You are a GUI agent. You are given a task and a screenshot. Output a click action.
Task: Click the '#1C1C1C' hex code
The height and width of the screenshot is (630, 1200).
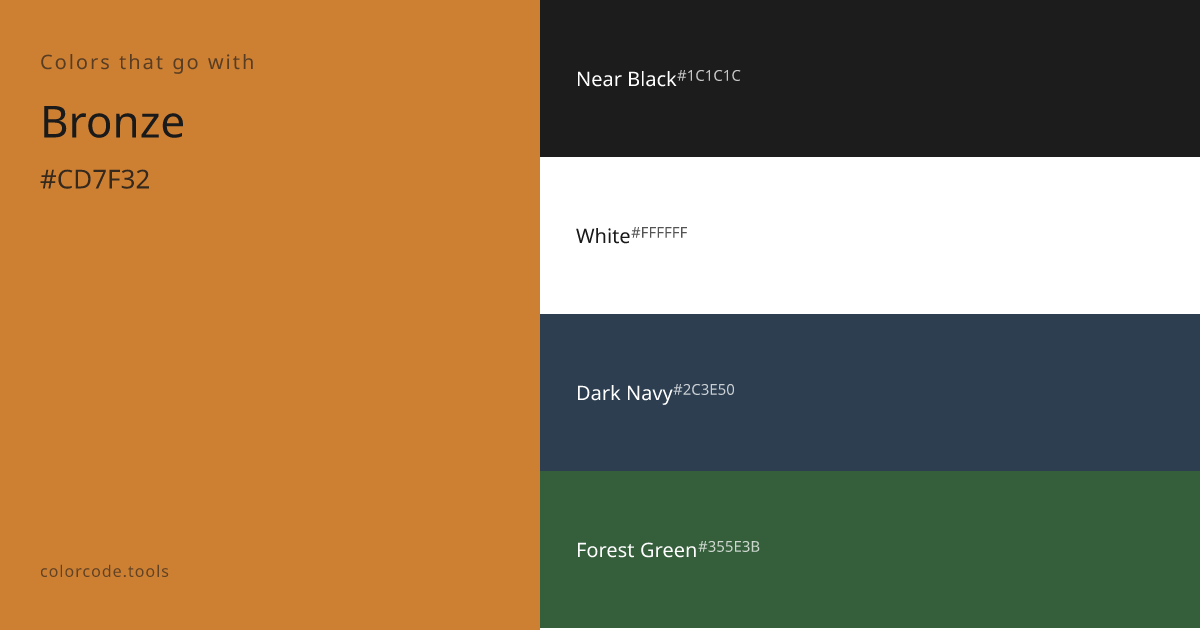point(709,75)
